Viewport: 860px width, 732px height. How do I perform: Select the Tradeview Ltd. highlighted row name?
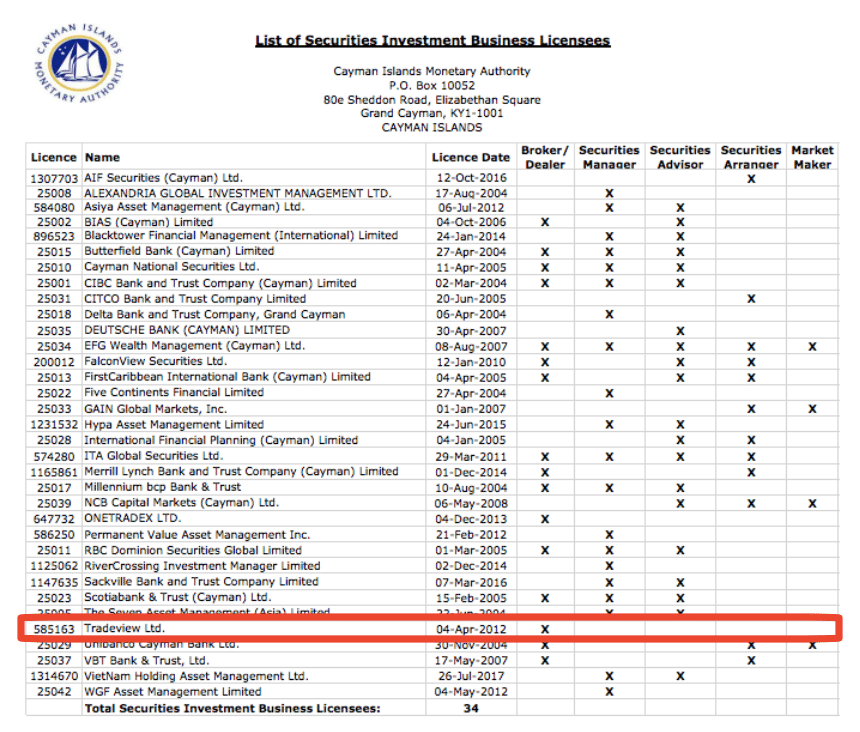point(125,628)
